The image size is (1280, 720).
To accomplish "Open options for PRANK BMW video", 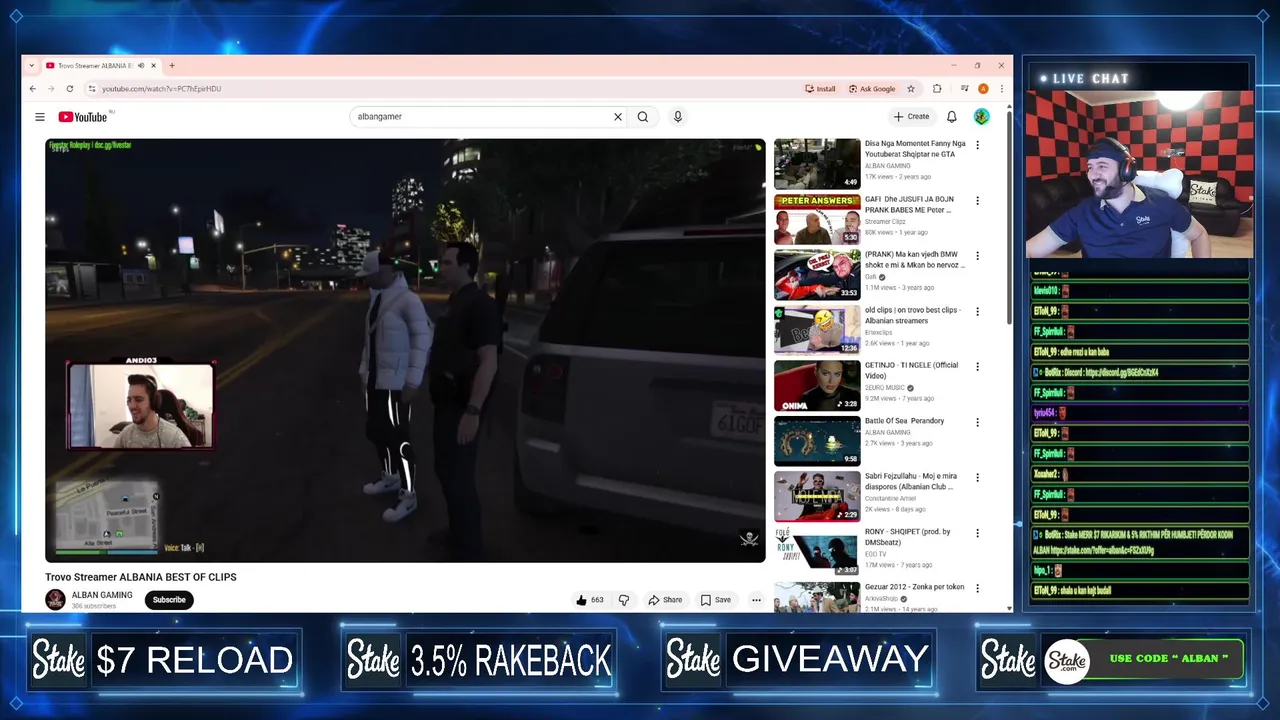I will 977,256.
